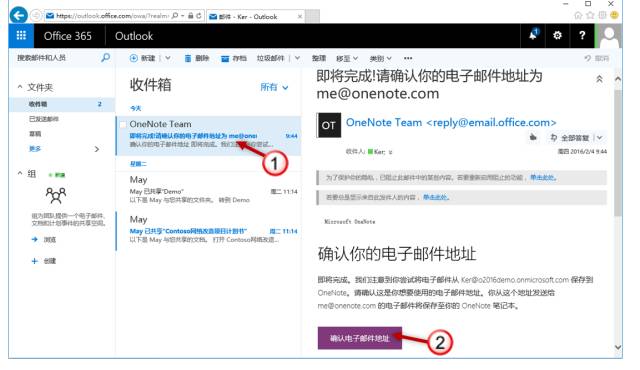Image resolution: width=640 pixels, height=370 pixels.
Task: Click the OT sender avatar
Action: tap(329, 125)
